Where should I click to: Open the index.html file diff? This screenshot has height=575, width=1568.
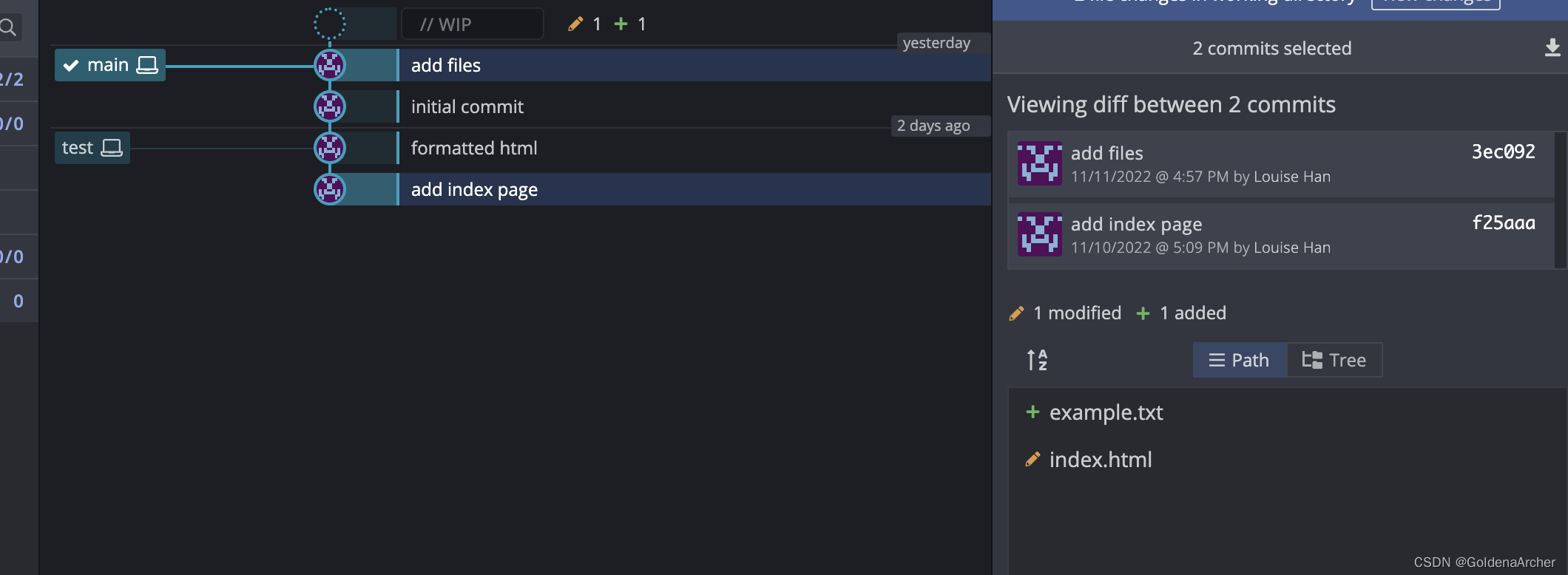(x=1101, y=460)
